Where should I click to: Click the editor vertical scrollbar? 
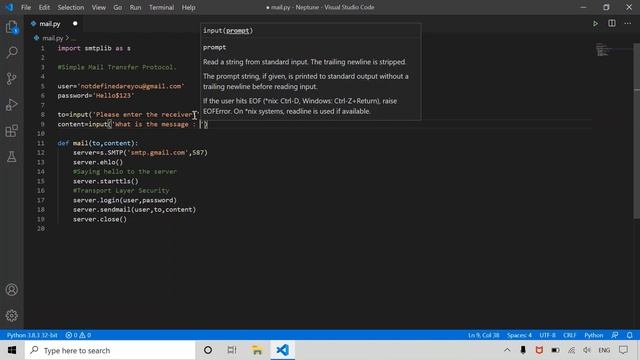point(637,131)
